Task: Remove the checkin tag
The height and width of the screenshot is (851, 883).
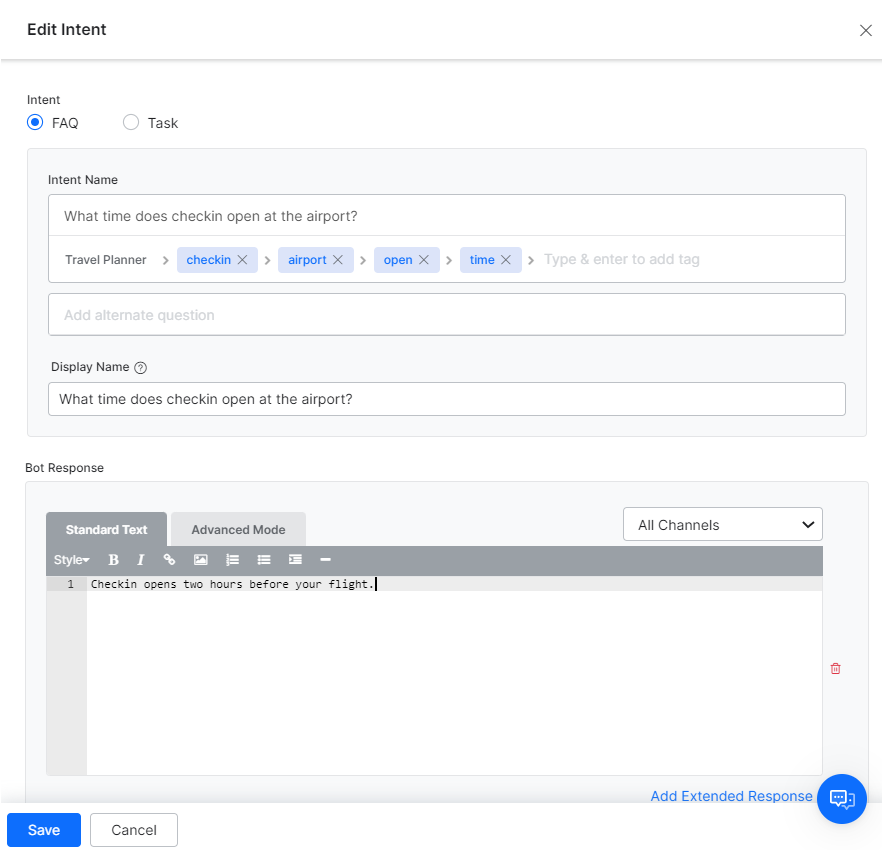Action: 240,259
